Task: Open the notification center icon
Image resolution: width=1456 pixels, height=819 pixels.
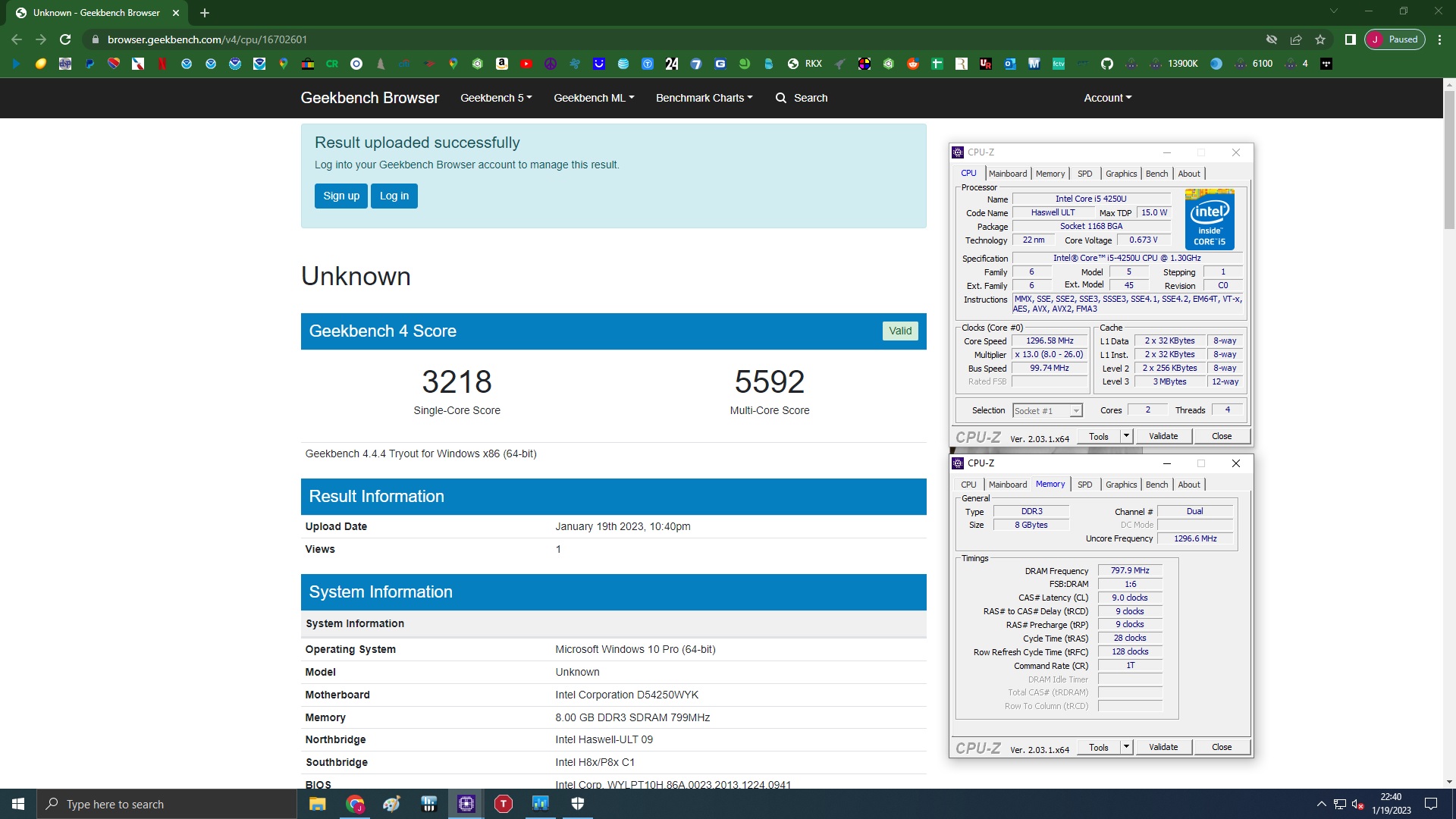Action: coord(1431,804)
